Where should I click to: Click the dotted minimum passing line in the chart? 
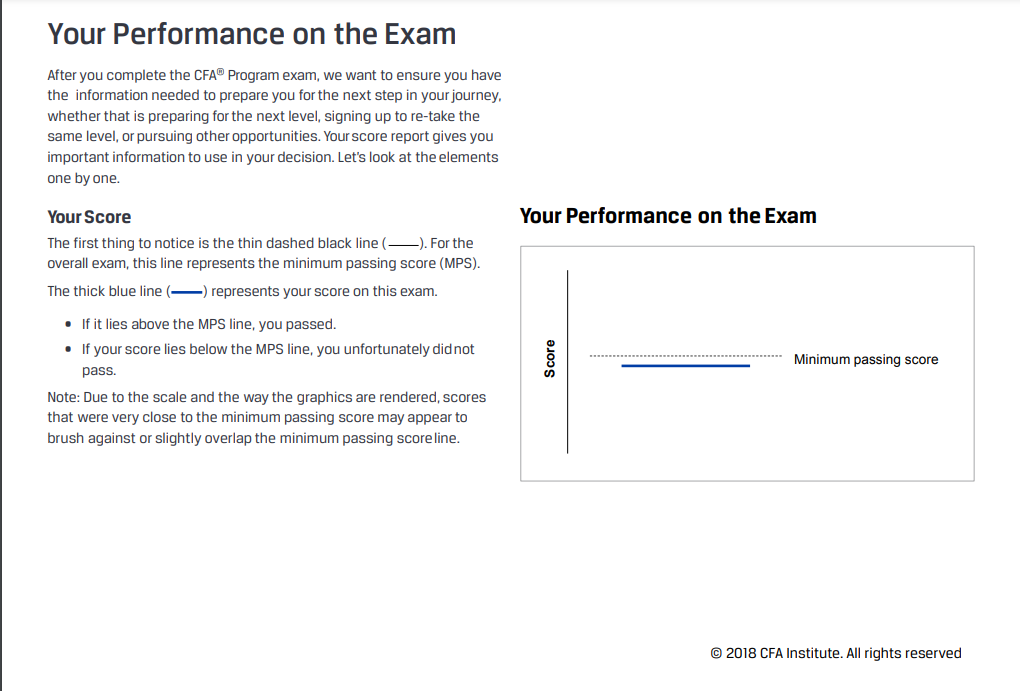[685, 356]
